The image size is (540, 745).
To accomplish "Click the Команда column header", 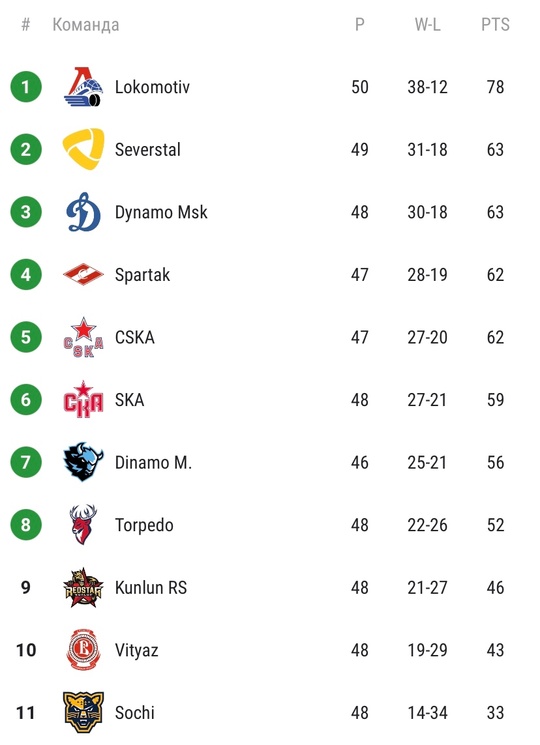I will 85,25.
